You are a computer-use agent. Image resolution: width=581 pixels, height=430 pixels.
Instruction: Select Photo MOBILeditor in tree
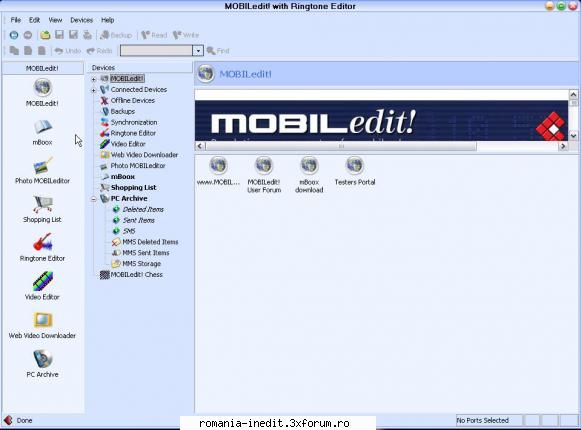138,166
